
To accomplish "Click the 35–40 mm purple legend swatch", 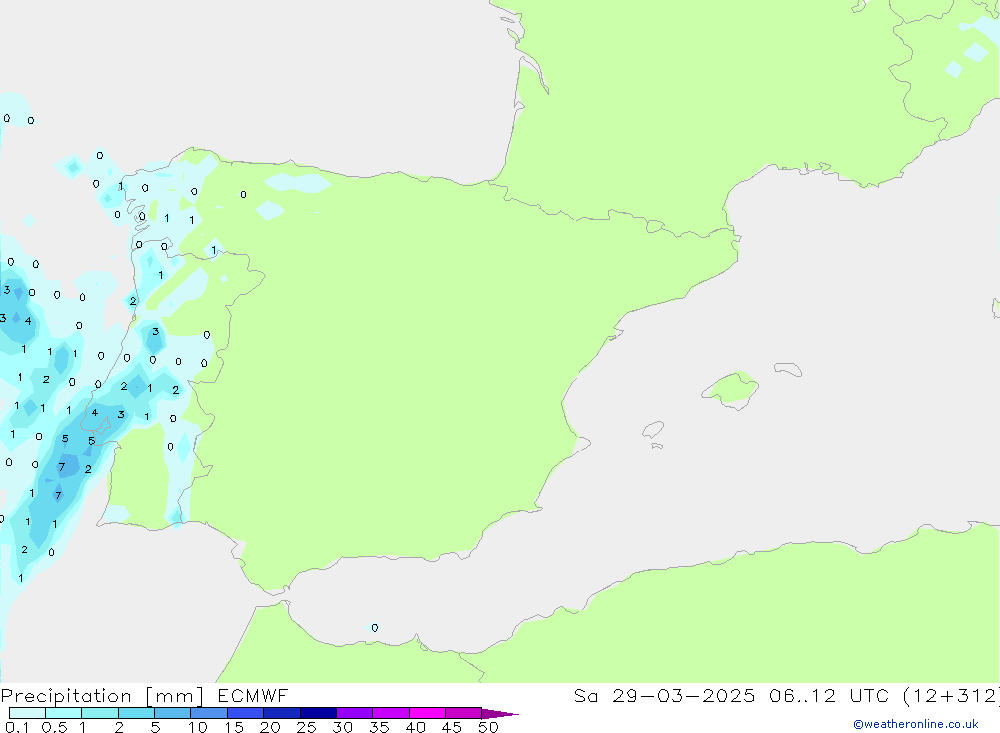I will (391, 713).
